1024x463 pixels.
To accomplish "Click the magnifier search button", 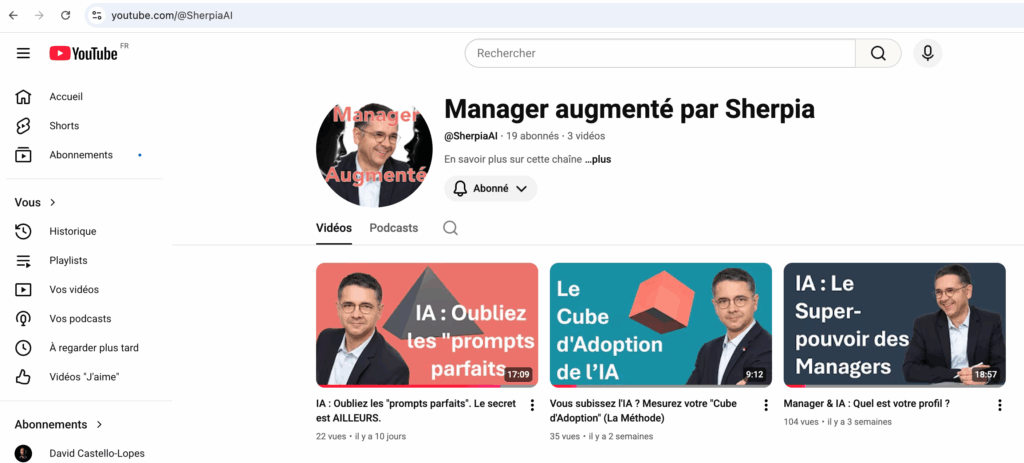I will tap(878, 53).
